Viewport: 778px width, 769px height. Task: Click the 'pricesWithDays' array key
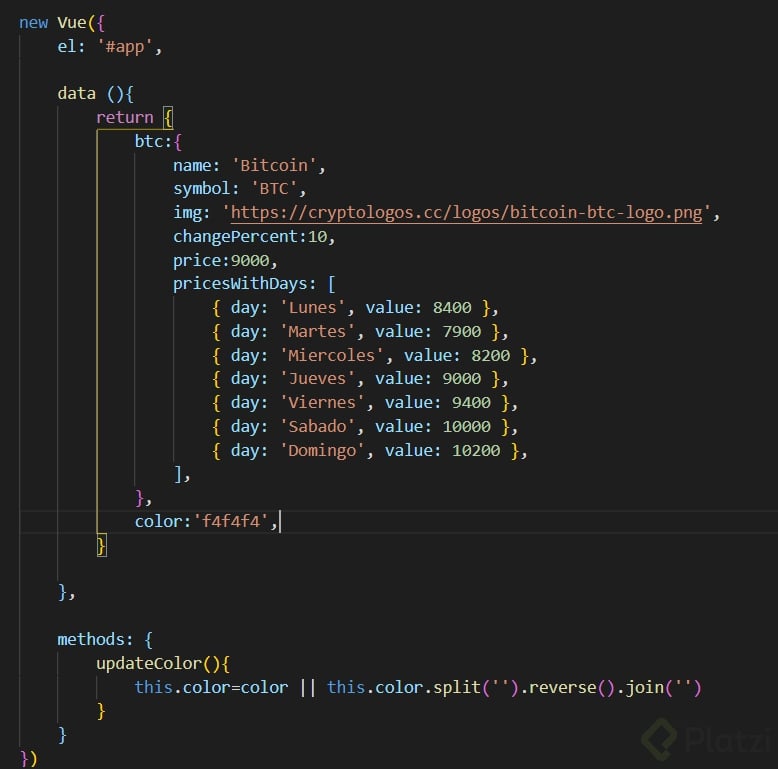tap(241, 284)
